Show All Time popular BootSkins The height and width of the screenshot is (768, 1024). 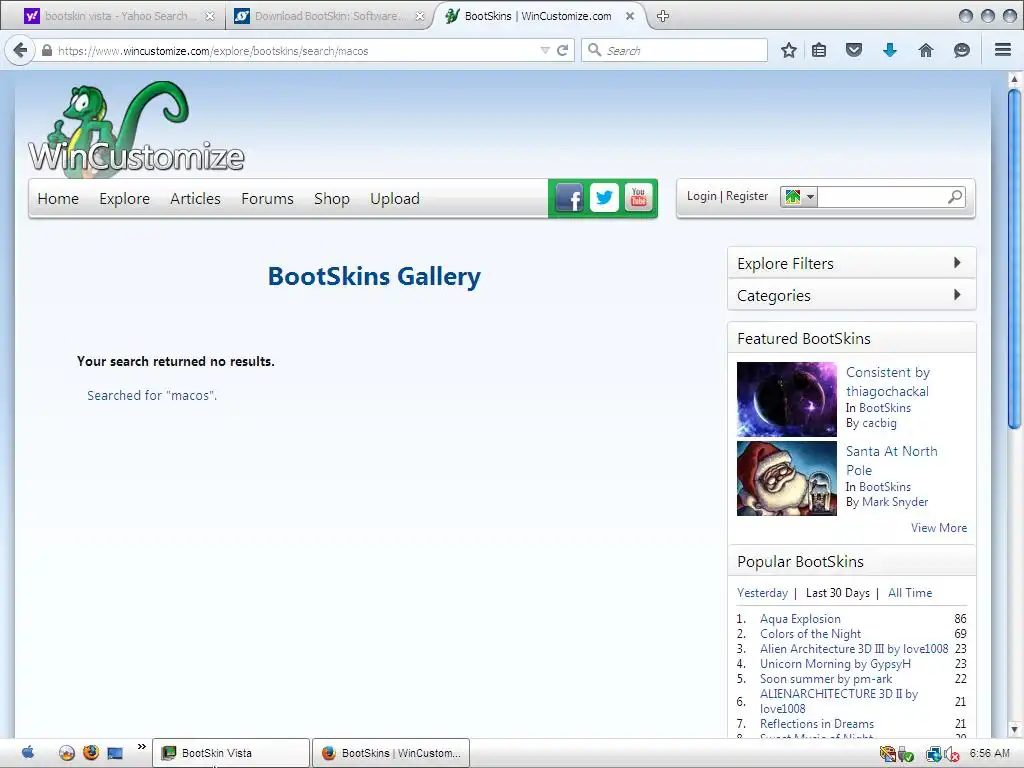[910, 592]
